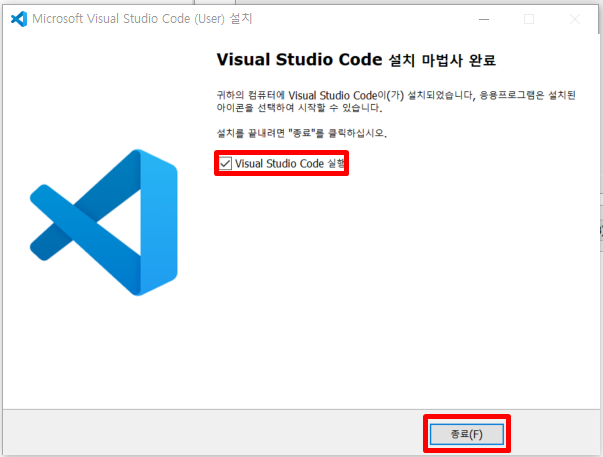Click the paragraph starting with '귀하의 컴퓨터에'
603x457 pixels.
click(x=396, y=101)
